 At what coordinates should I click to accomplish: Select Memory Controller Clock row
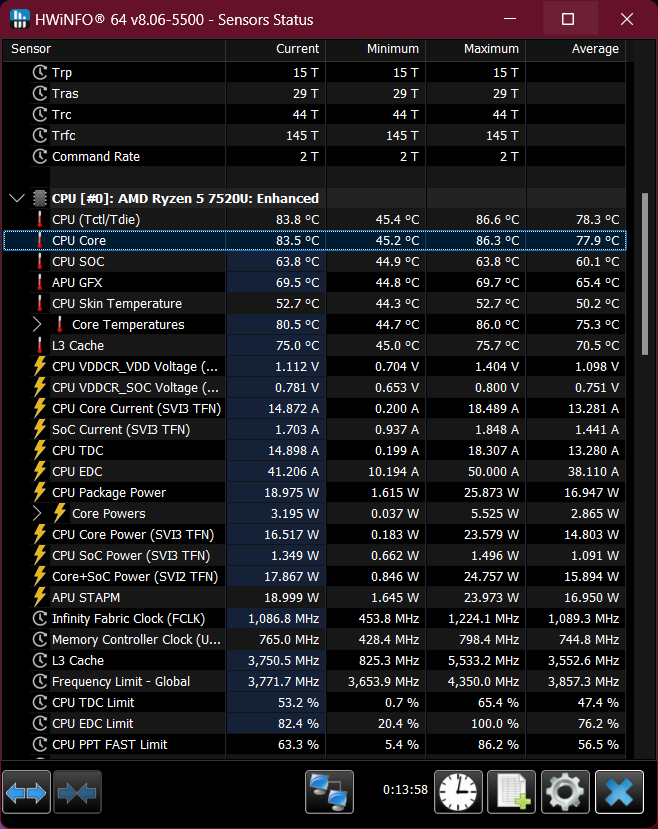coord(315,640)
